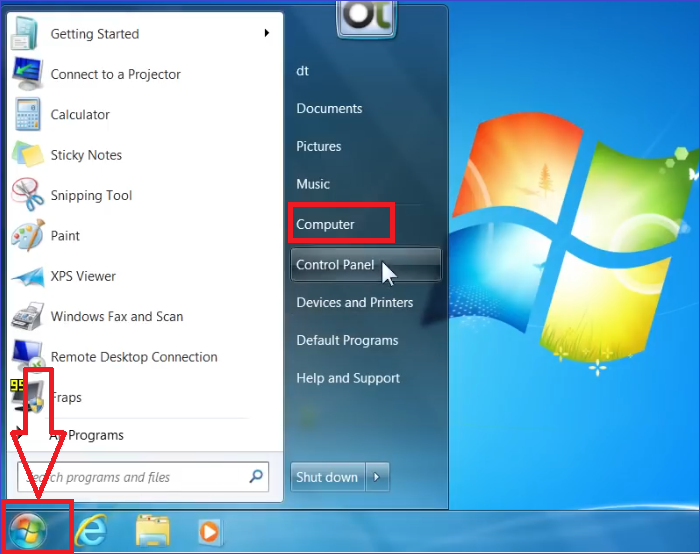Launch Windows Media Player from taskbar

(x=210, y=532)
